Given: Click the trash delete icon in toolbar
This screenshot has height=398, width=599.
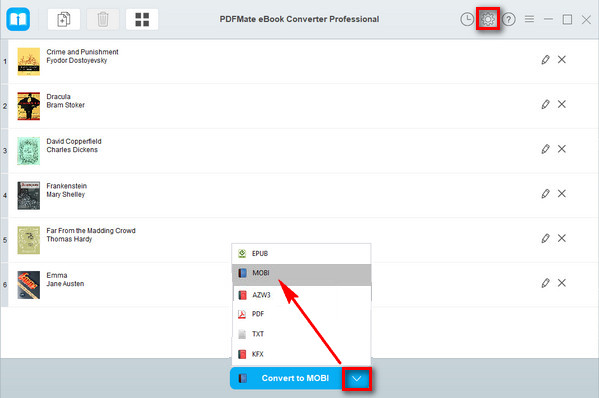Looking at the screenshot, I should pyautogui.click(x=103, y=19).
